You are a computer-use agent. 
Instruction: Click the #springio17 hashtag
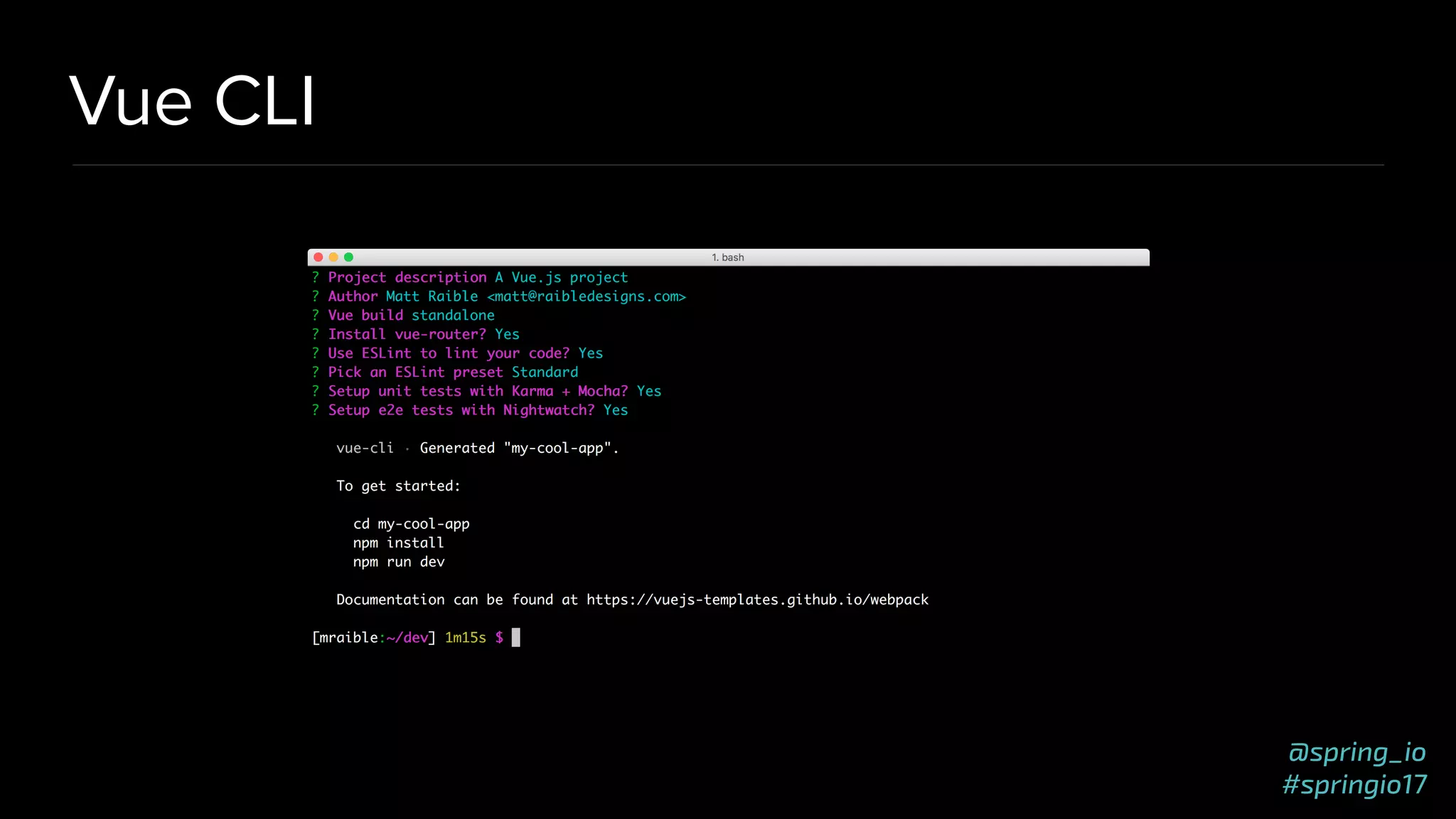pyautogui.click(x=1354, y=785)
